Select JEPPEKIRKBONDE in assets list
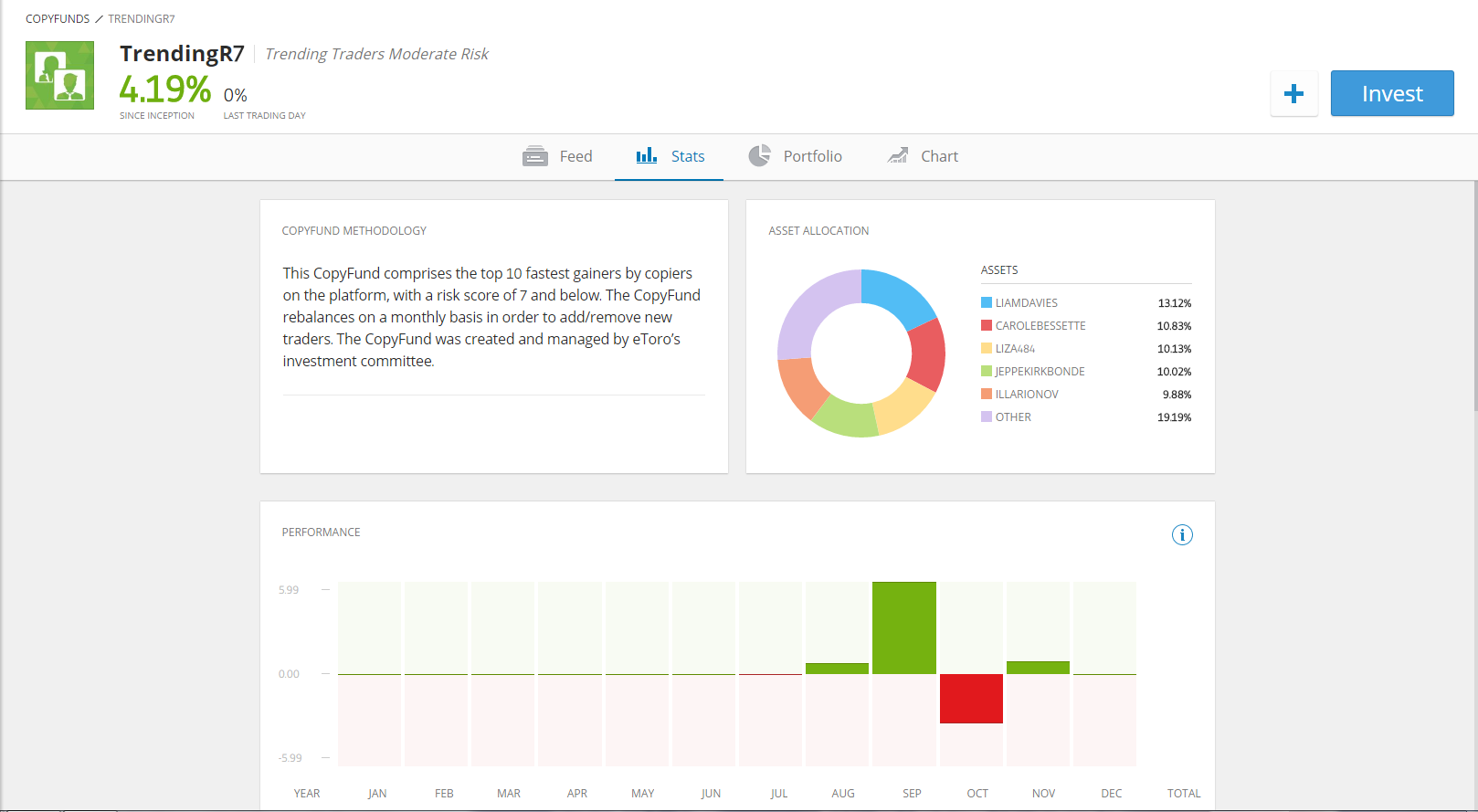This screenshot has width=1478, height=812. click(1040, 372)
